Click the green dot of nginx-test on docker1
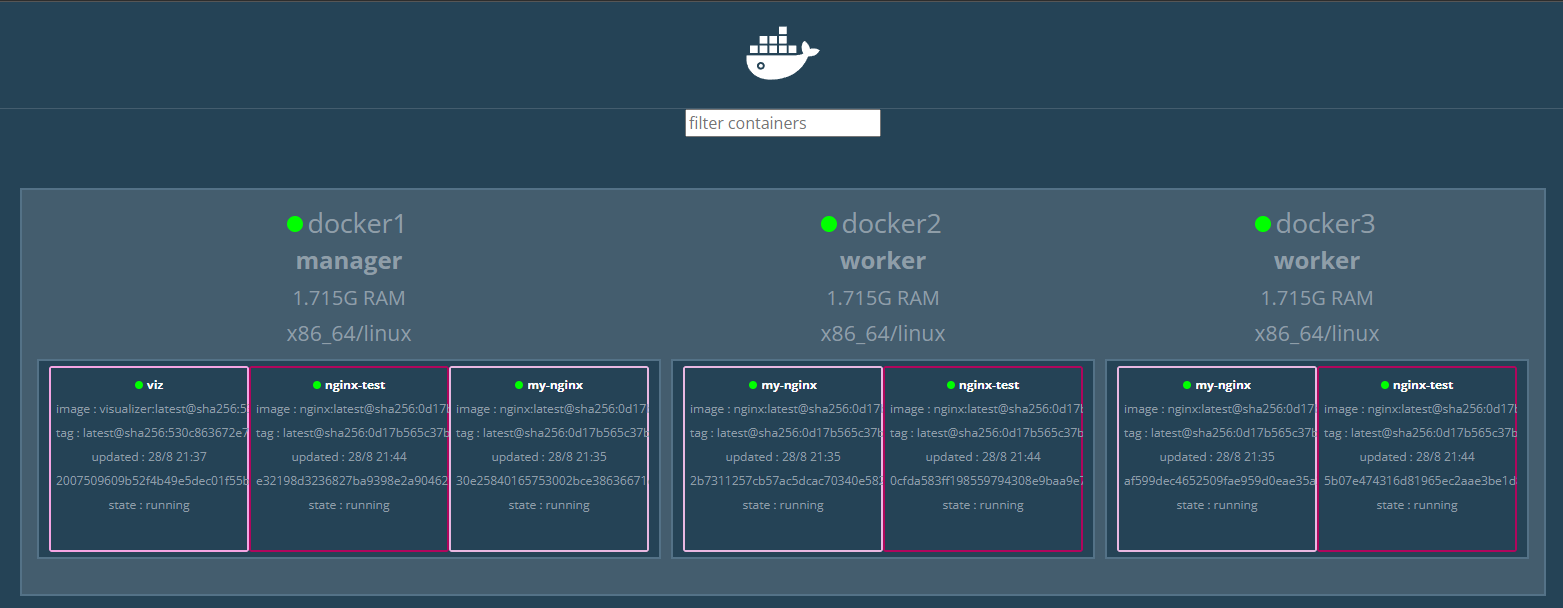1563x608 pixels. tap(316, 385)
